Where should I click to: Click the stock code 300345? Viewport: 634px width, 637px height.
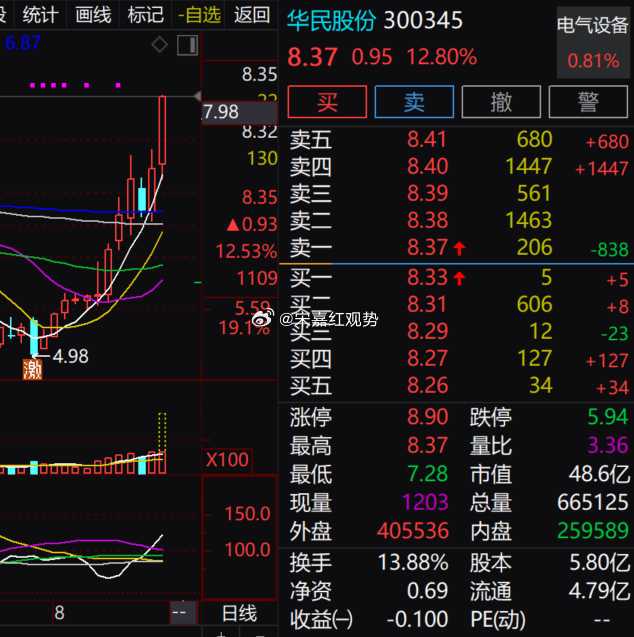(x=423, y=20)
